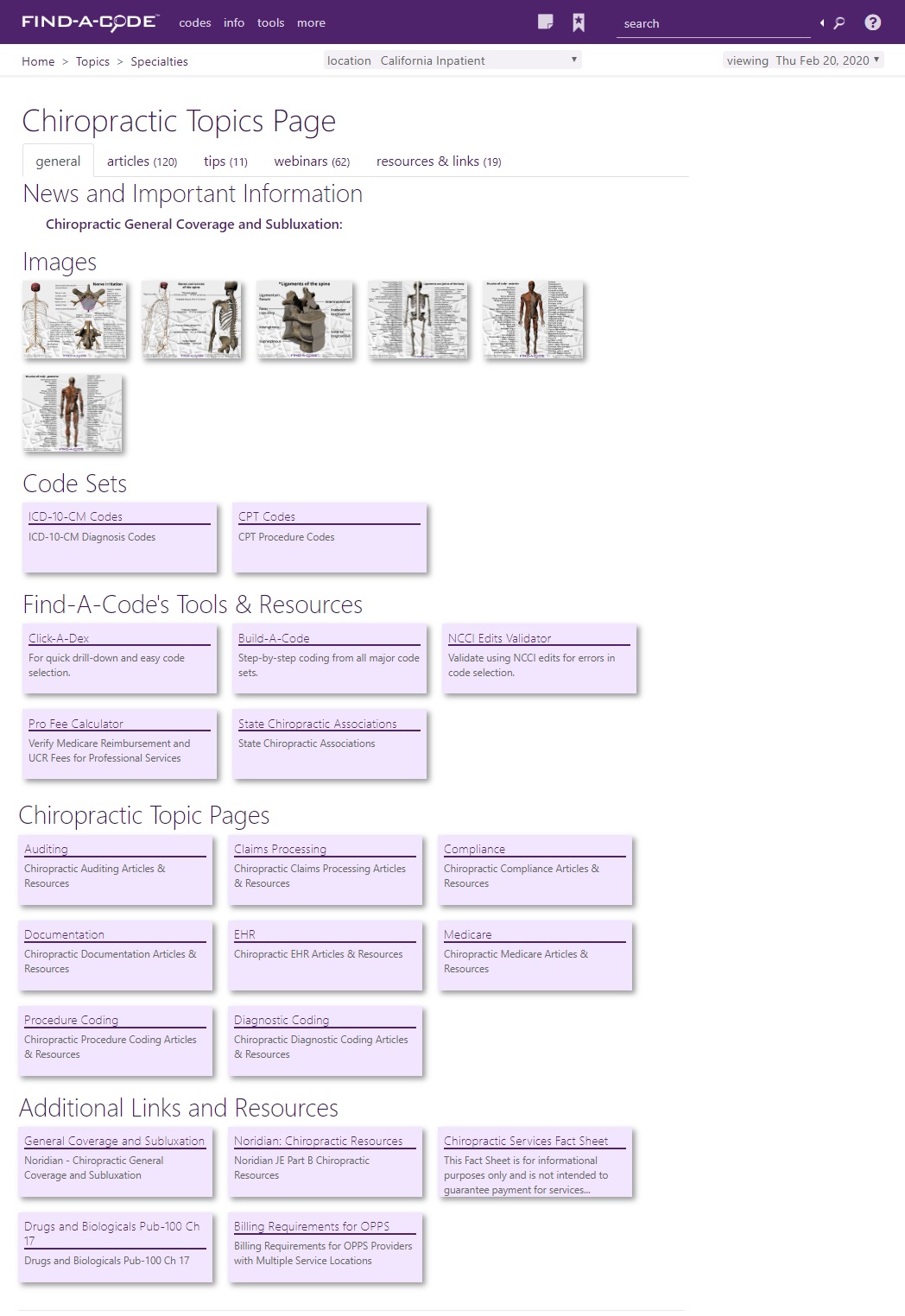
Task: Open Billing Requirements for OPPS link
Action: [x=312, y=1226]
